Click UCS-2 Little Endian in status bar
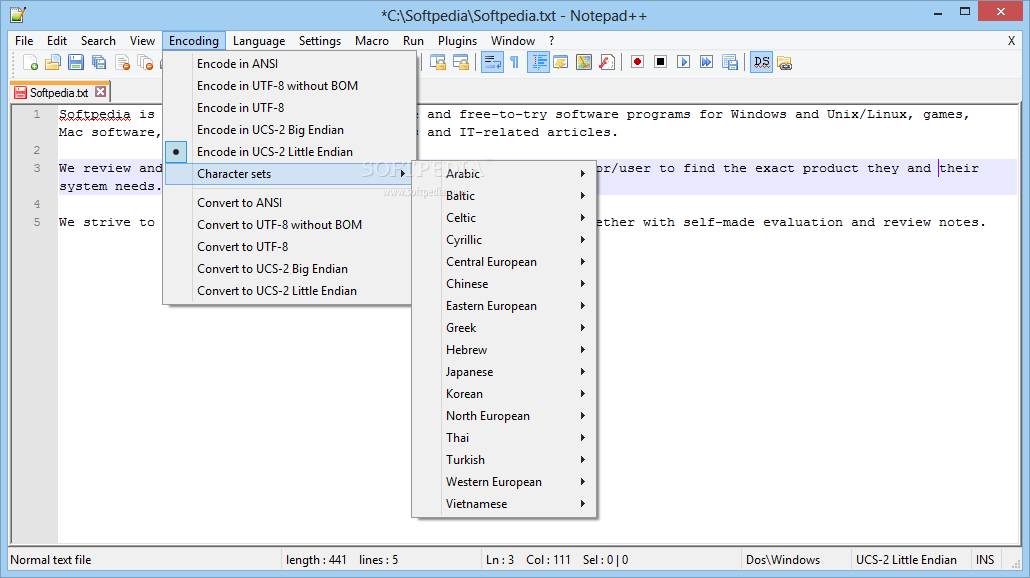 906,560
